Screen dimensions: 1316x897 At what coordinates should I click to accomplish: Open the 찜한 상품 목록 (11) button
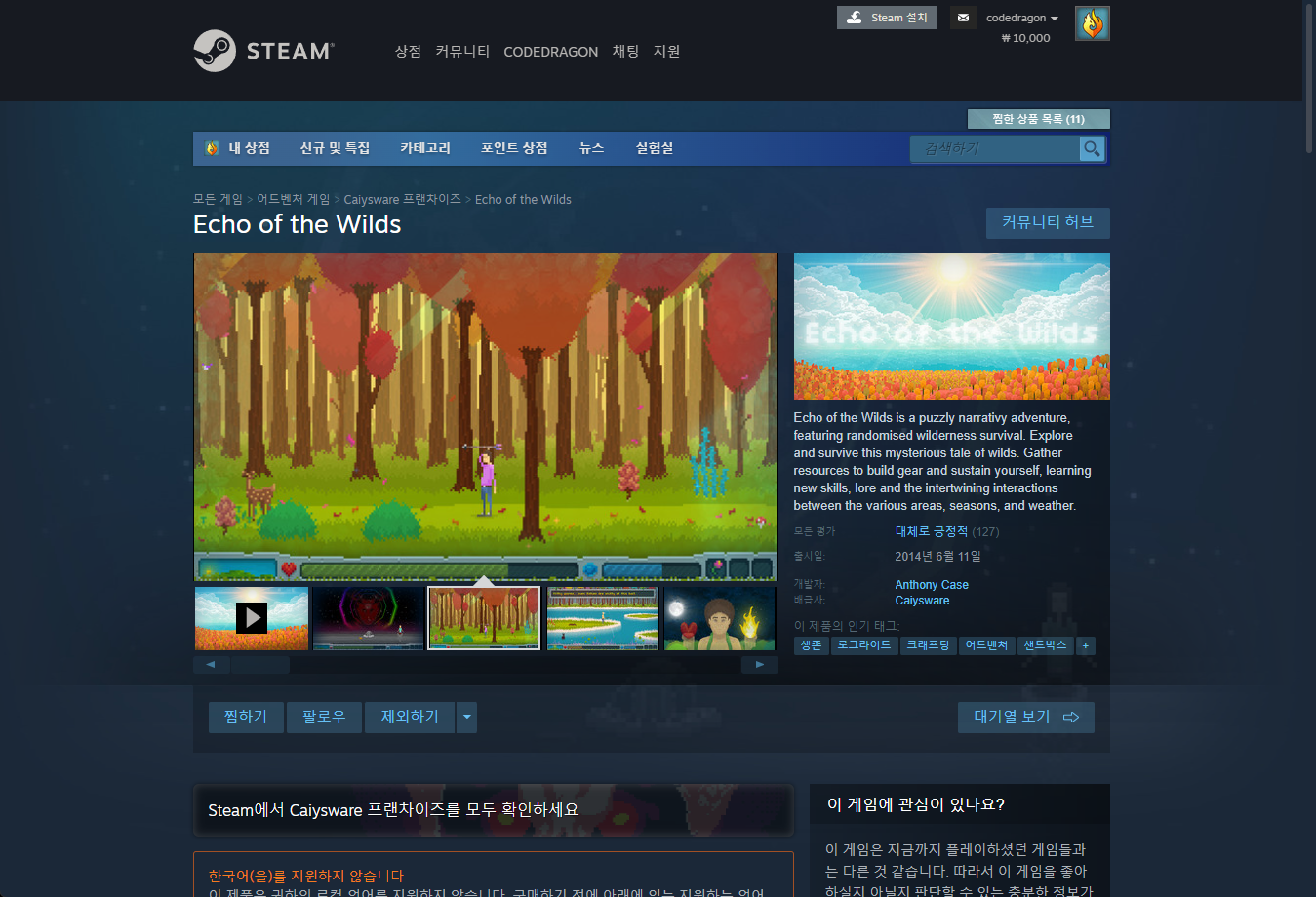[1039, 119]
